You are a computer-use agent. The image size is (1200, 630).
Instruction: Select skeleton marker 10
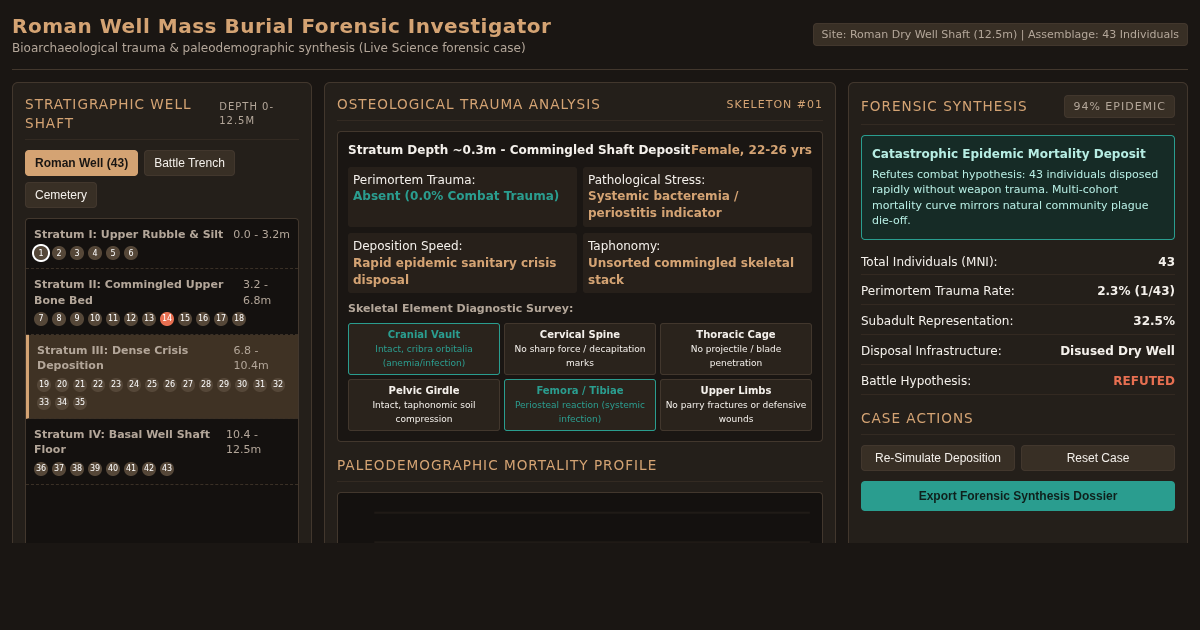tap(95, 319)
